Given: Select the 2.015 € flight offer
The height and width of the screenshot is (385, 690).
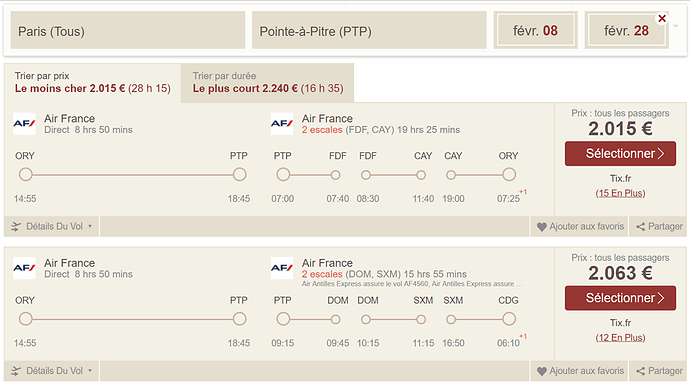Looking at the screenshot, I should pyautogui.click(x=620, y=154).
